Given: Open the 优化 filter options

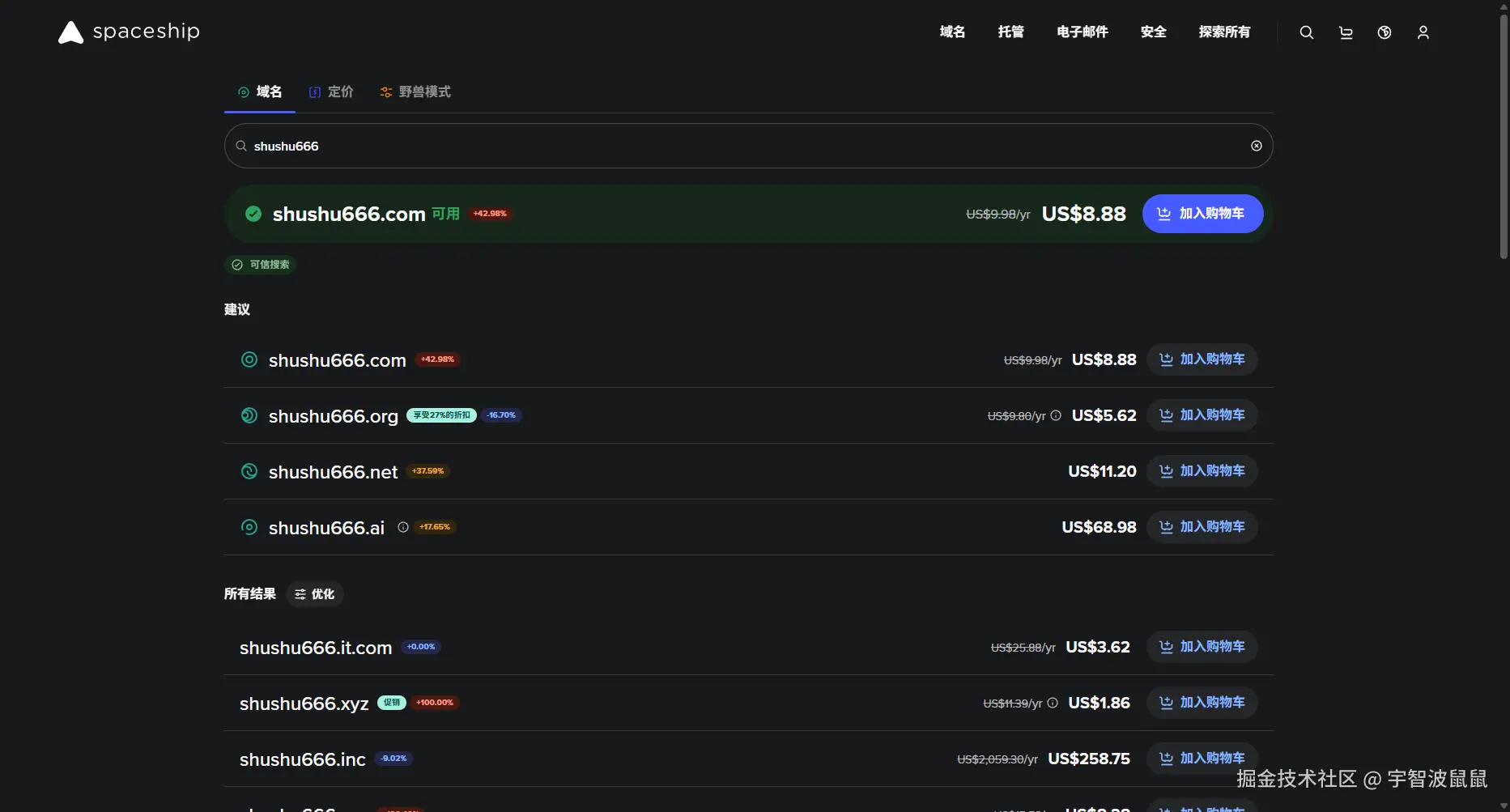Looking at the screenshot, I should (x=315, y=594).
